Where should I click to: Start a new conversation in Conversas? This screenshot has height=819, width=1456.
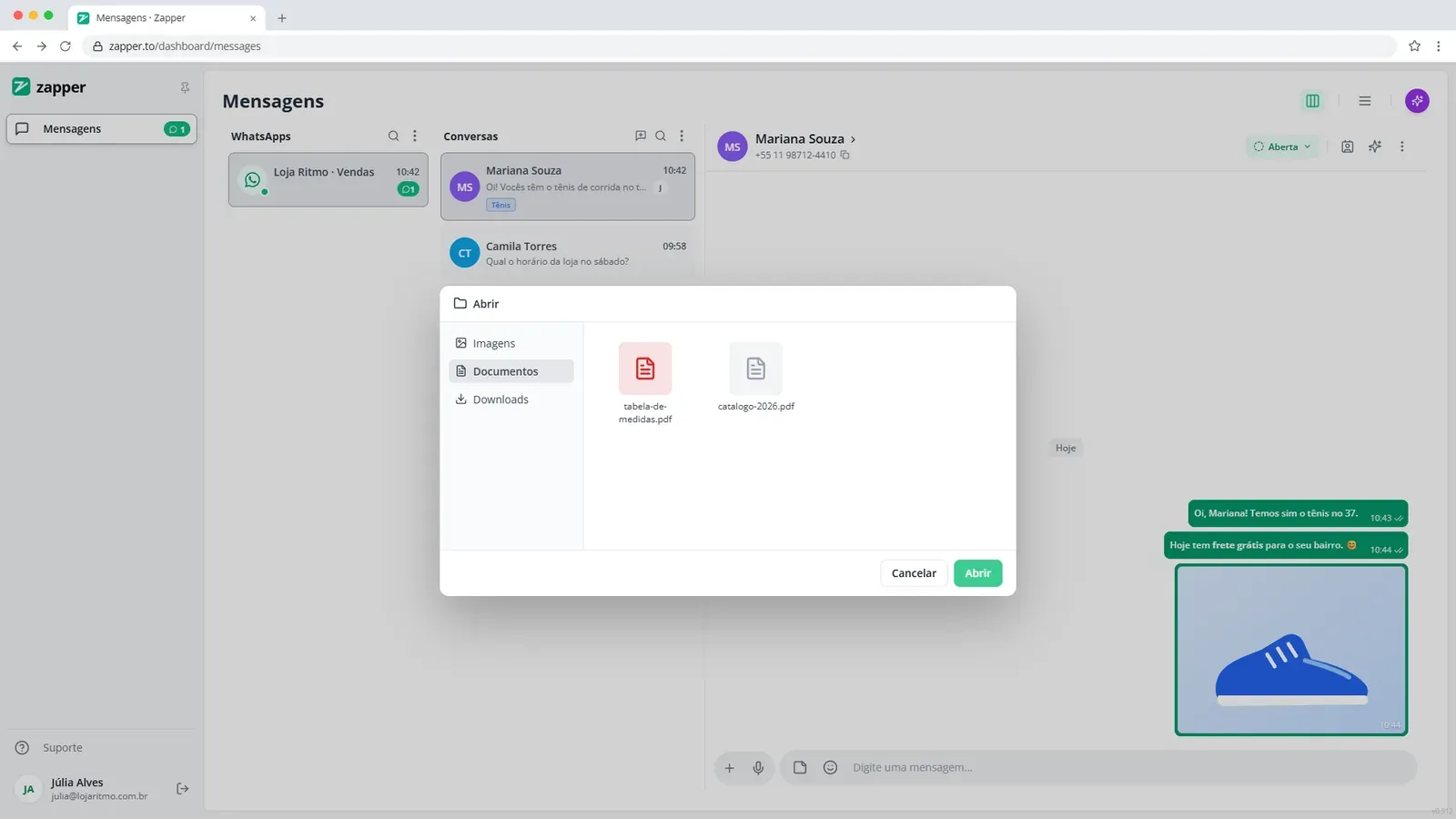click(x=641, y=136)
